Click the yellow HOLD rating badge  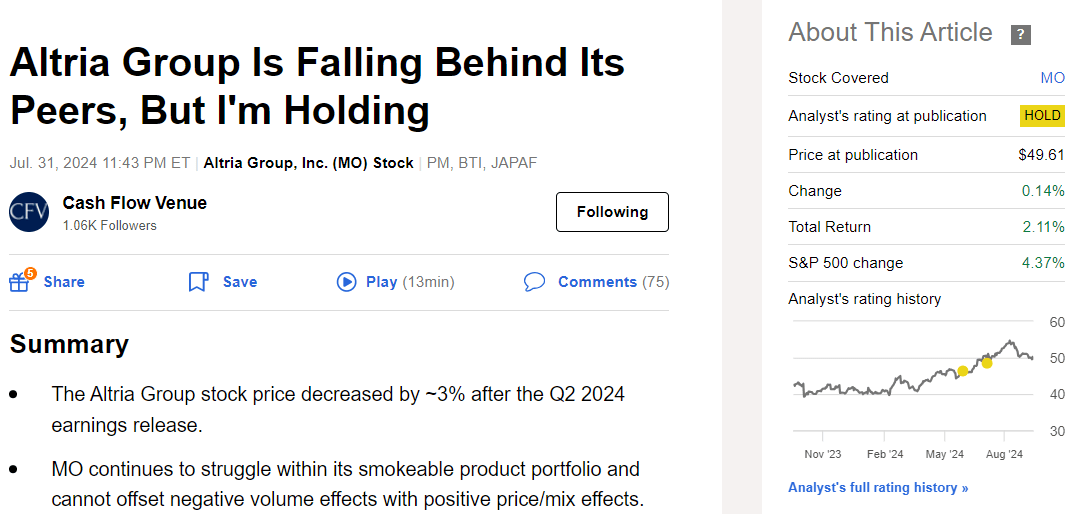[1042, 116]
